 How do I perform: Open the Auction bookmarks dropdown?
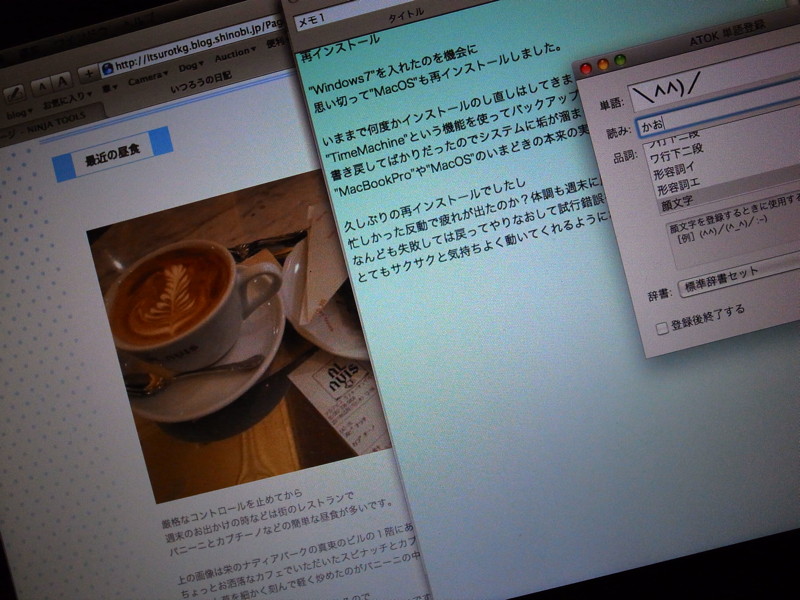coord(235,54)
